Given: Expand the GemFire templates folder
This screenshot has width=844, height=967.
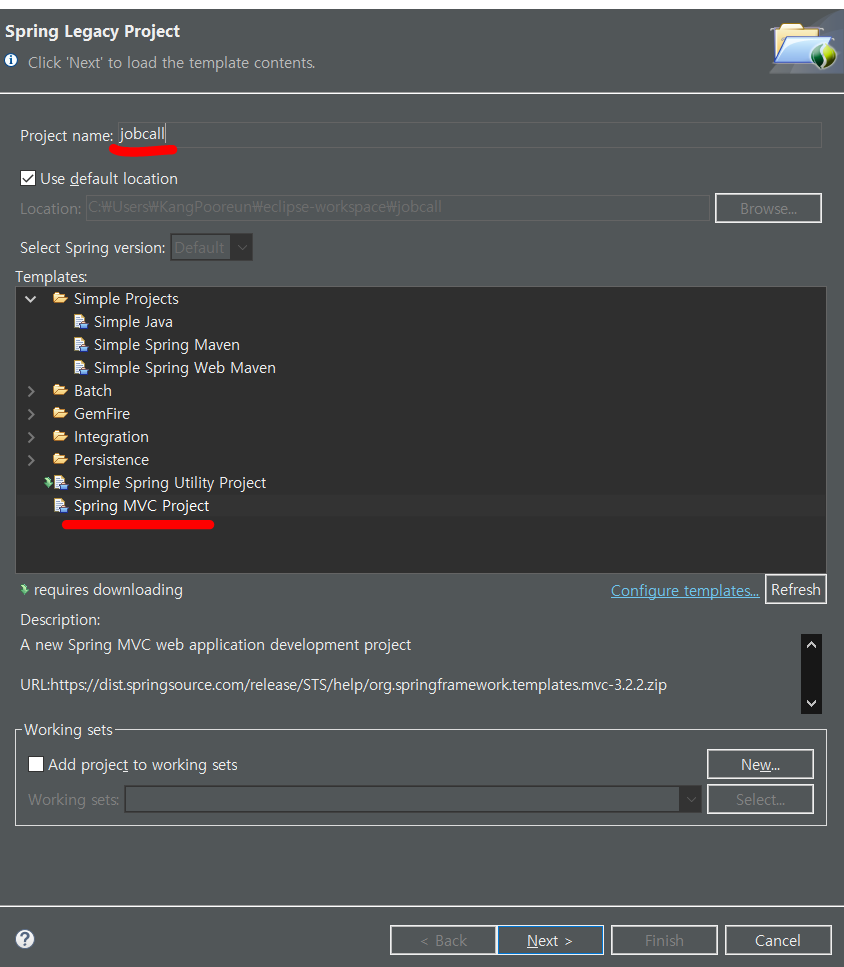Looking at the screenshot, I should (31, 414).
